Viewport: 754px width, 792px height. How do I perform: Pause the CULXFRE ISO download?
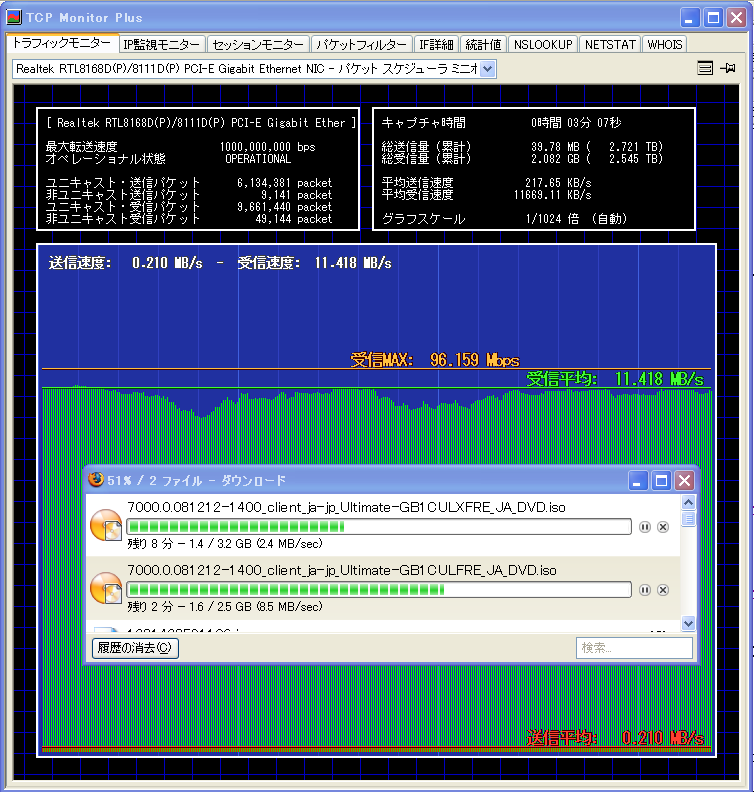[x=645, y=527]
